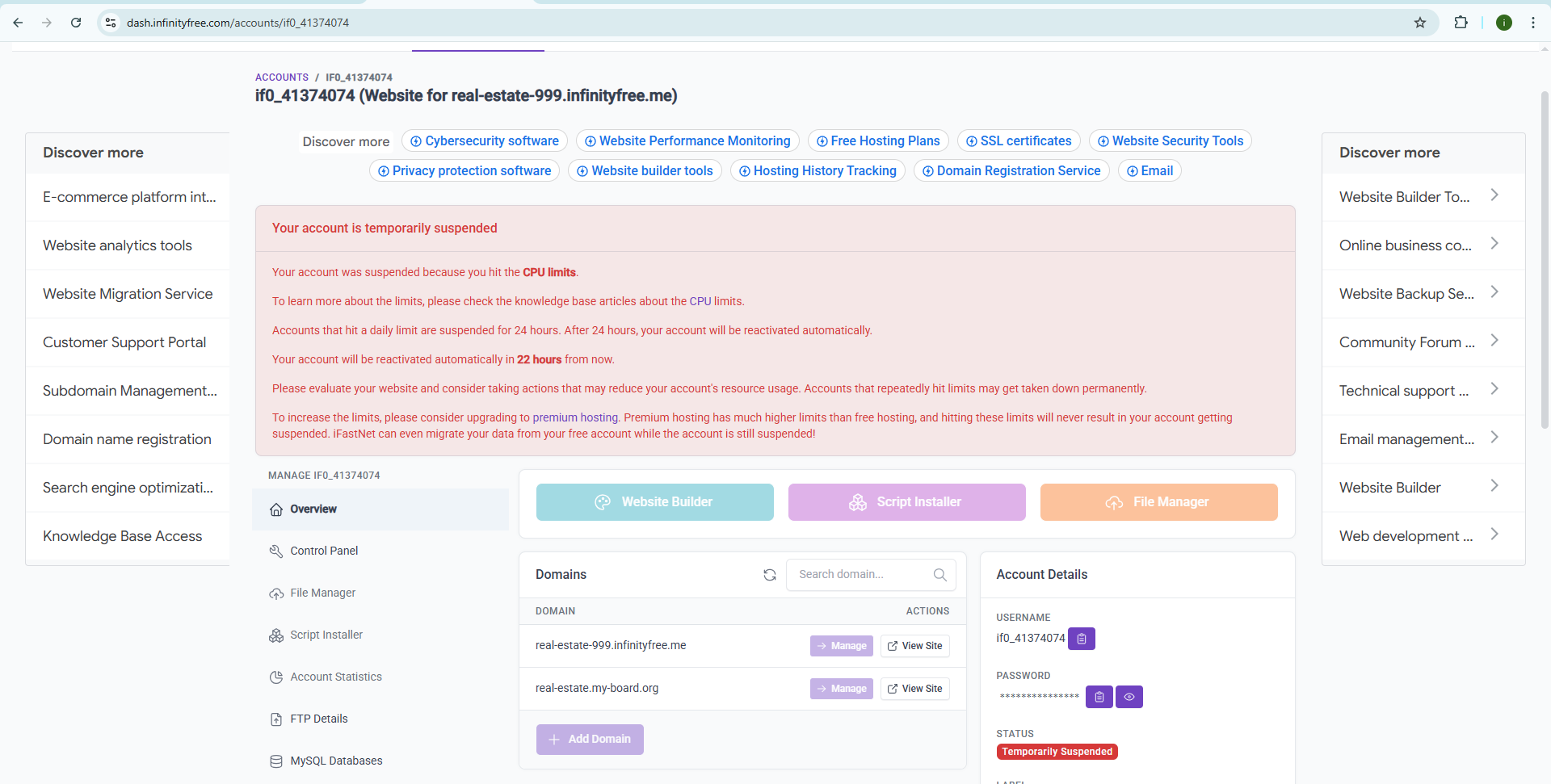Select FTP Details in the manage menu
The image size is (1551, 784).
point(318,719)
